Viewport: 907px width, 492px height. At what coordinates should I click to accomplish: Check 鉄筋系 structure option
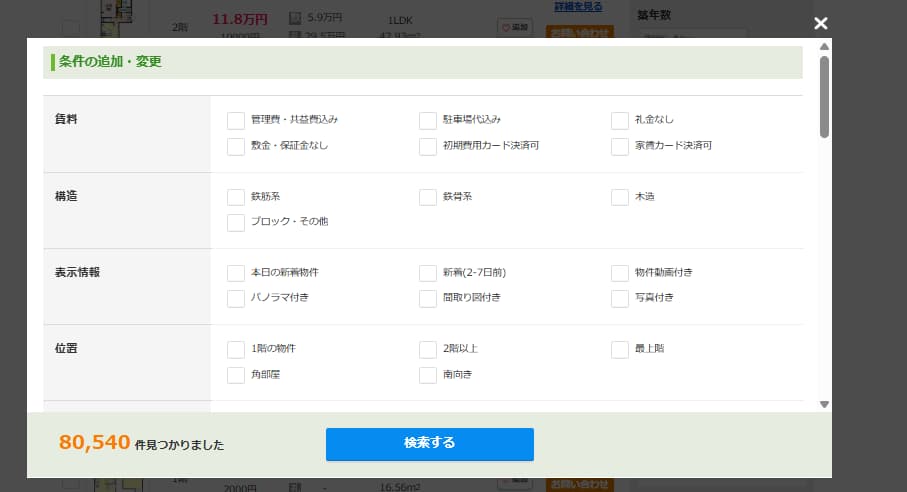[x=235, y=197]
